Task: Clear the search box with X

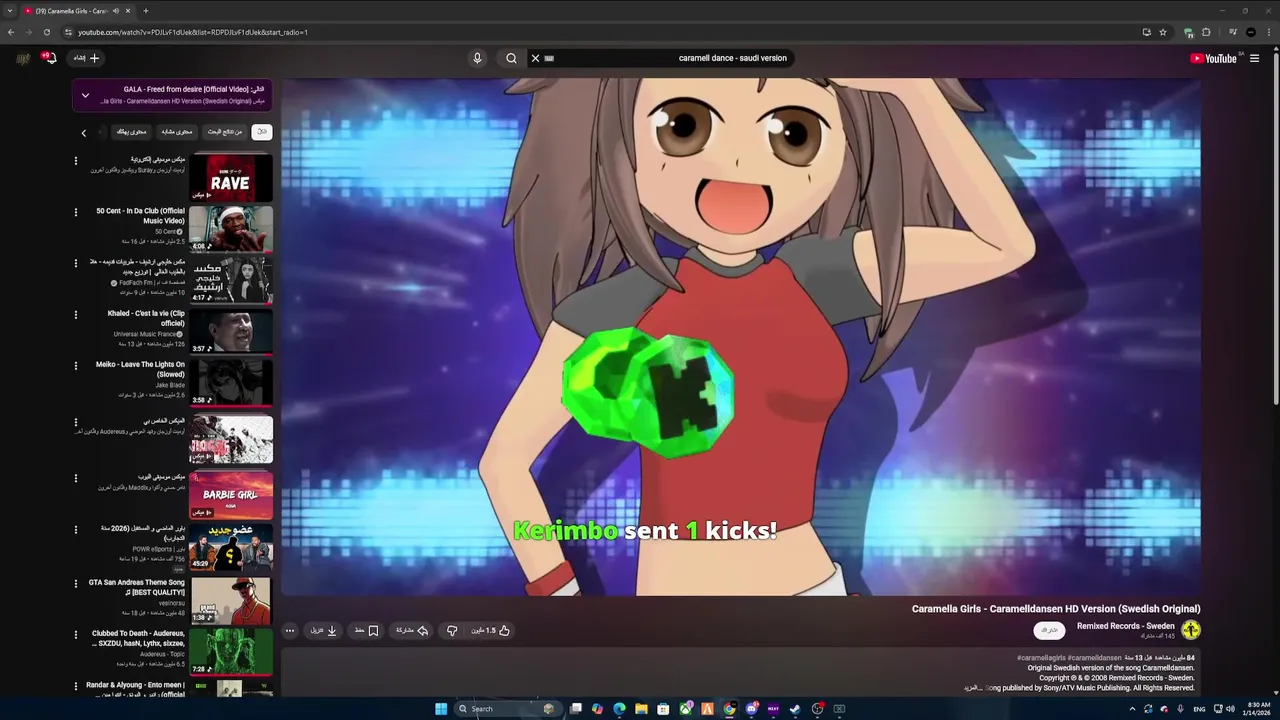Action: pyautogui.click(x=535, y=58)
